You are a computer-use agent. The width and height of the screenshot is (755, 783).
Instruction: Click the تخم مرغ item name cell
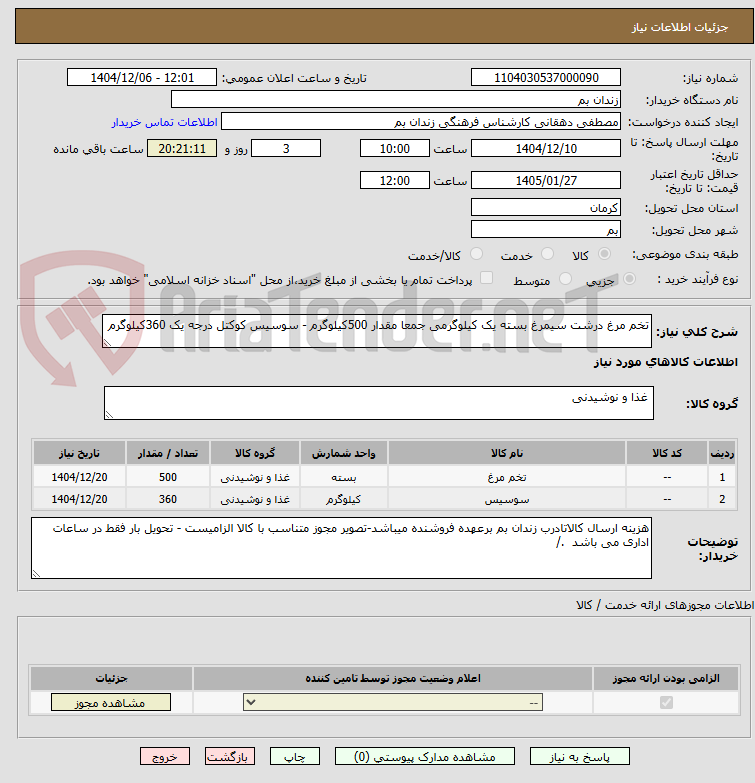click(507, 477)
